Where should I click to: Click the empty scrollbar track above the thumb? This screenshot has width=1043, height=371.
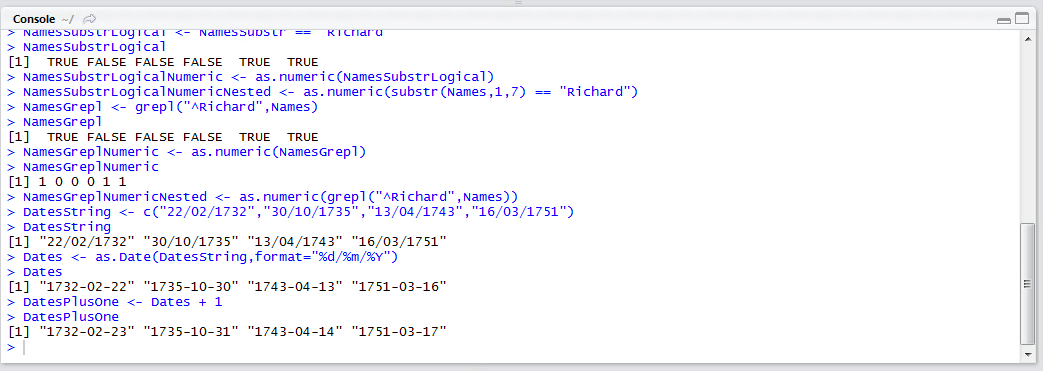point(1028,134)
